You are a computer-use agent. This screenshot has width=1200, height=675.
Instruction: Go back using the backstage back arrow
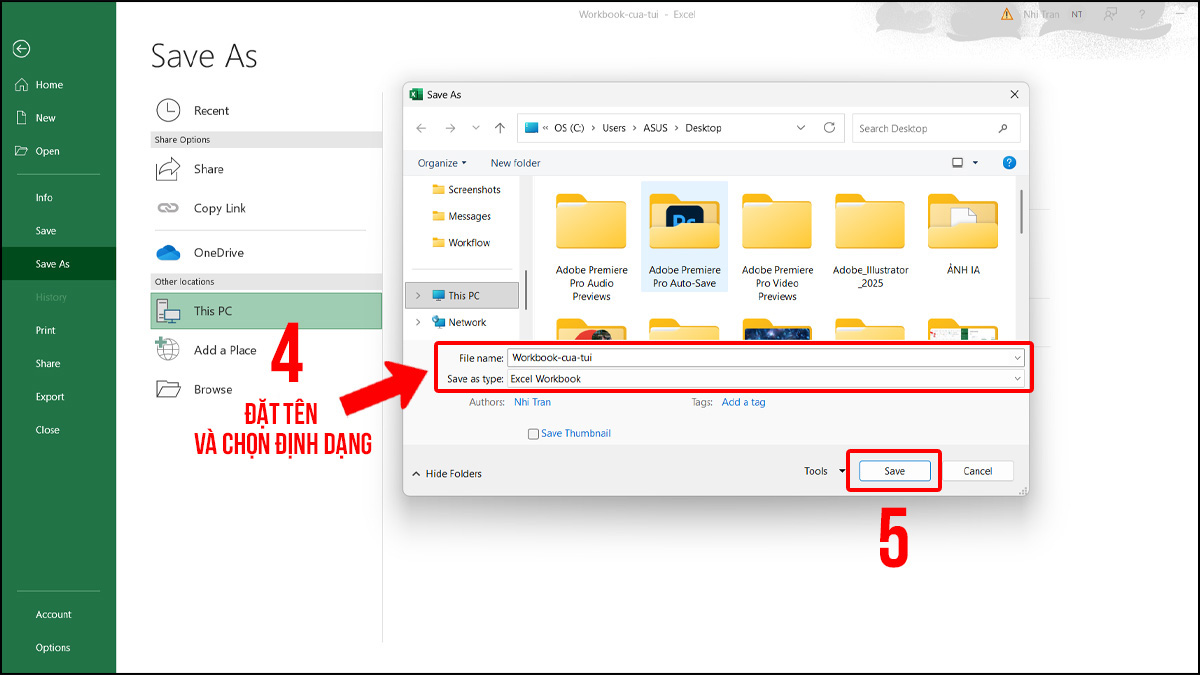click(22, 48)
